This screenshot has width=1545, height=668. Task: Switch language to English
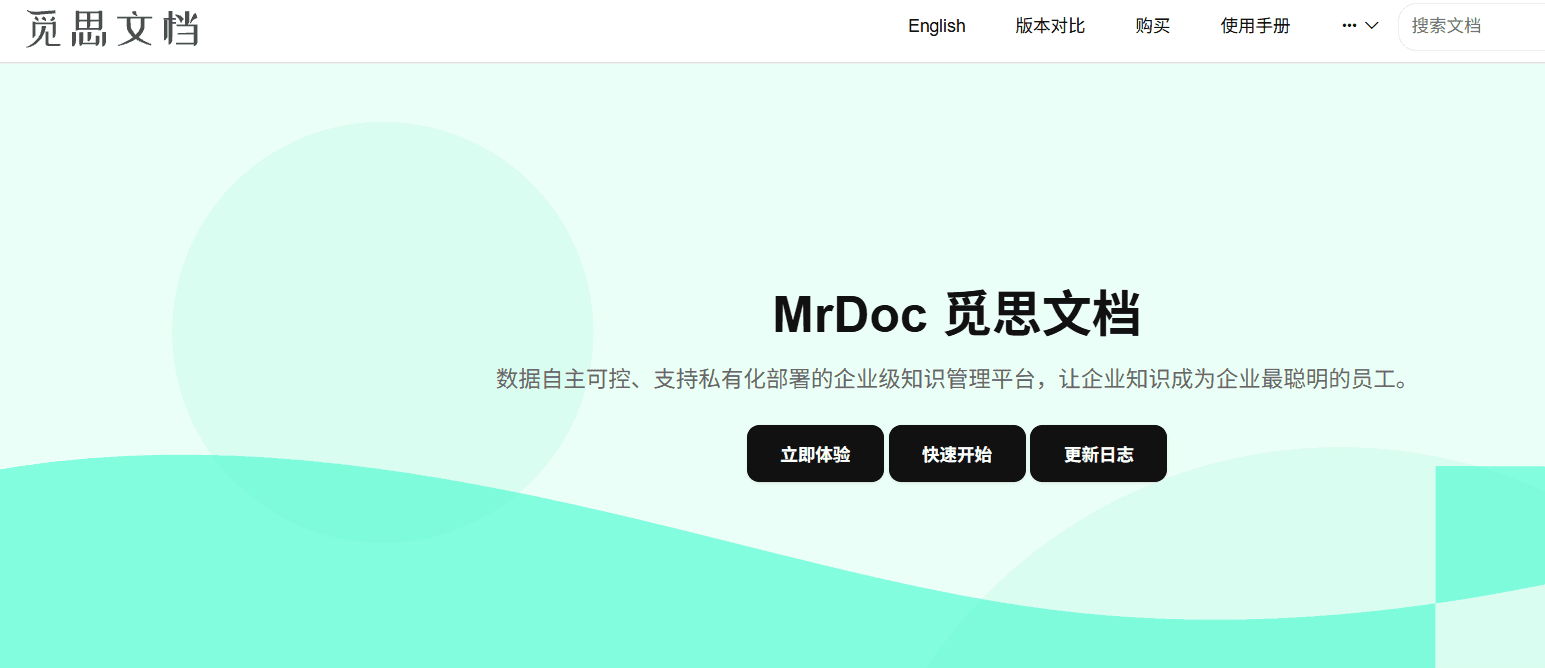pyautogui.click(x=937, y=26)
